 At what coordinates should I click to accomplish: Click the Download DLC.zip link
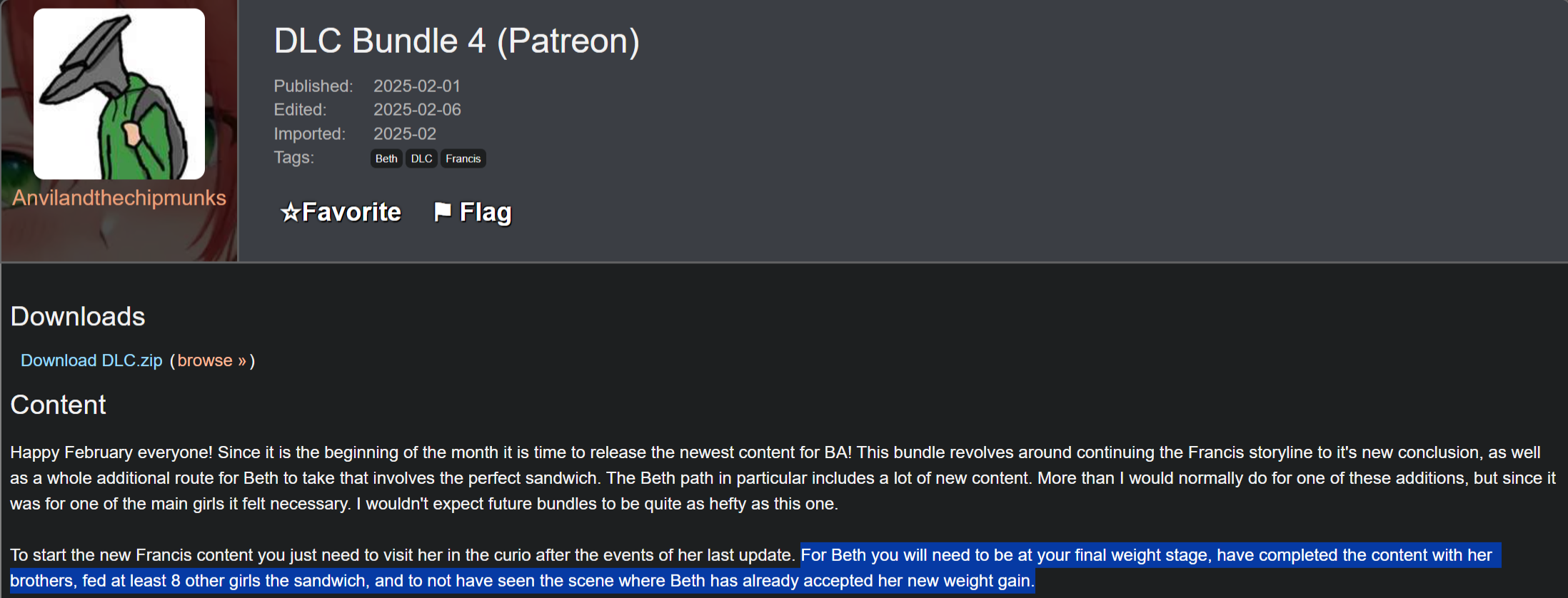(91, 360)
